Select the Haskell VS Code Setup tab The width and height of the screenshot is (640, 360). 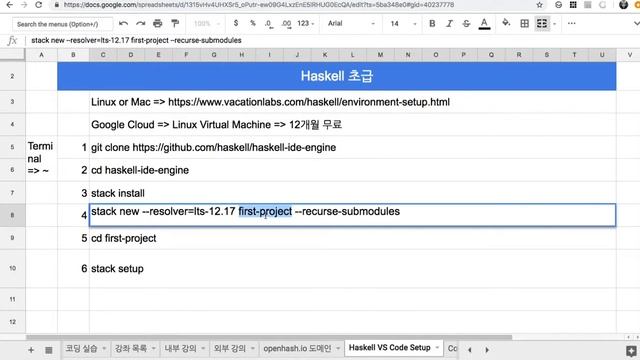[x=389, y=348]
